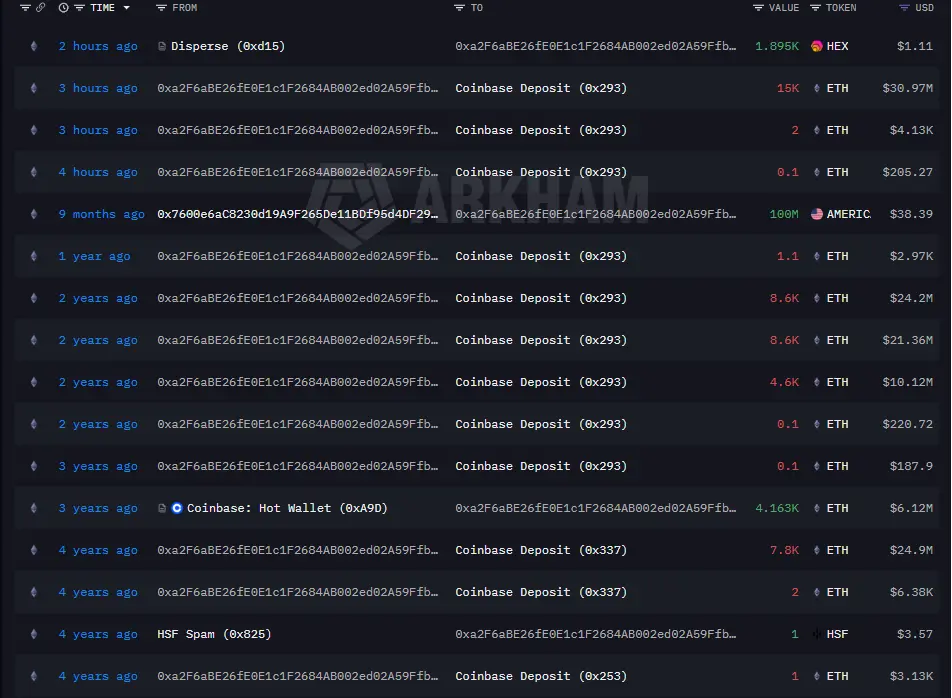This screenshot has width=952, height=698.
Task: Select the 1.895K value in HEX row
Action: (777, 46)
